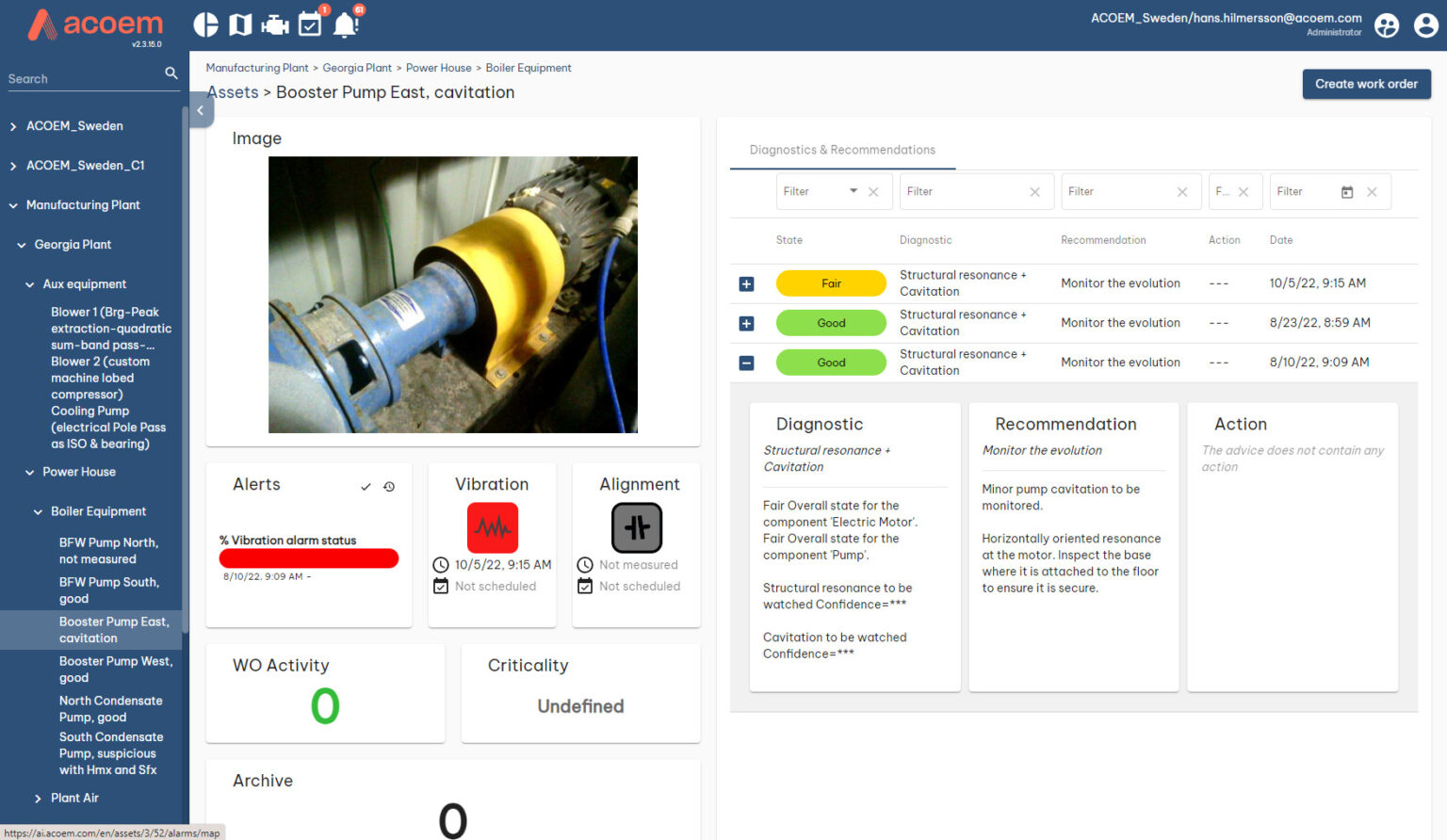
Task: Expand the Fair diagnostic row from 10/5/22
Action: coord(746,283)
